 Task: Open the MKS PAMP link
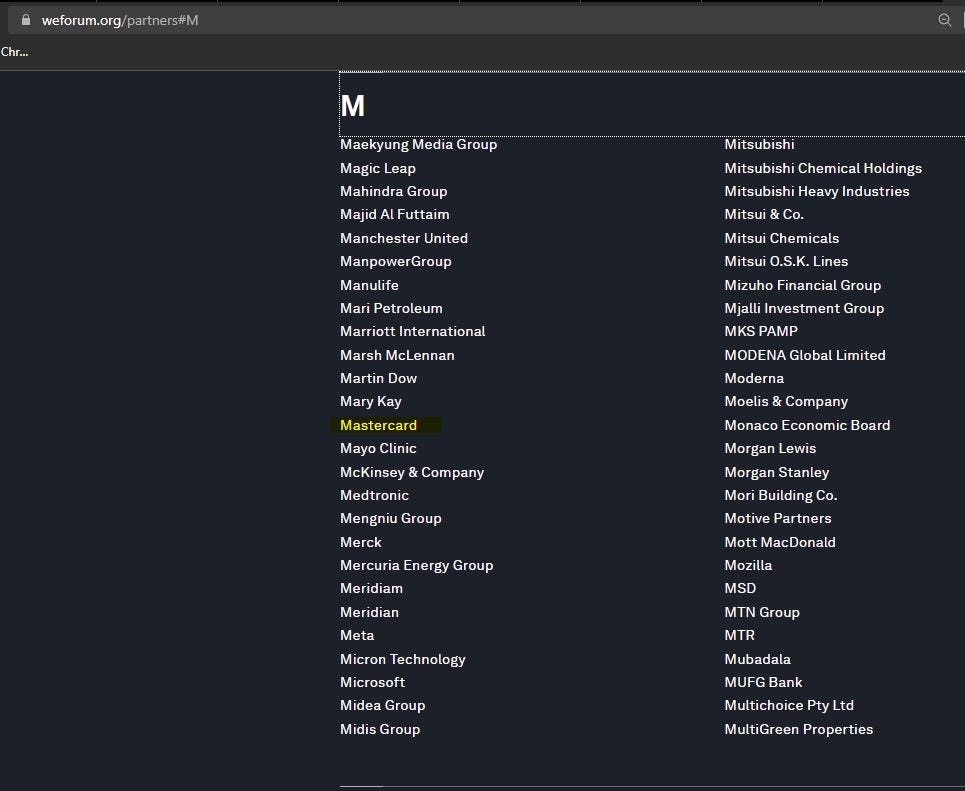pyautogui.click(x=761, y=331)
